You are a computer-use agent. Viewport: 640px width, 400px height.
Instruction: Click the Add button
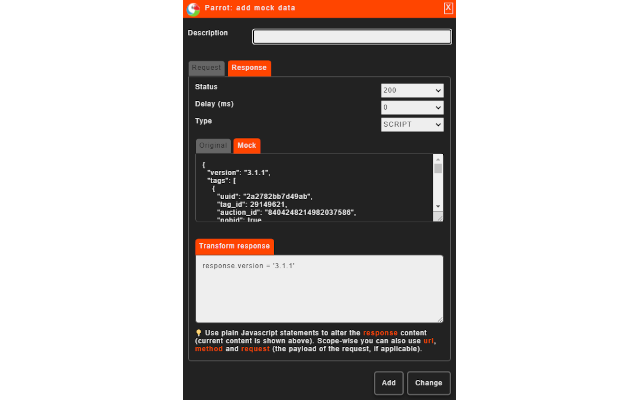click(389, 383)
